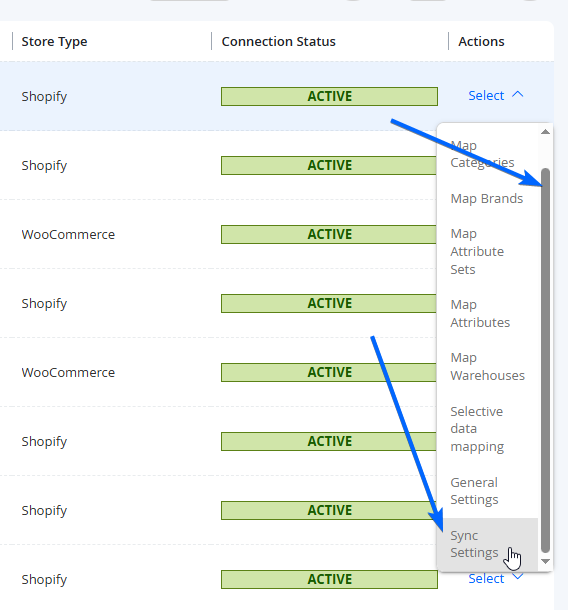The width and height of the screenshot is (568, 610).
Task: Choose Map Brands from the menu
Action: pos(488,198)
